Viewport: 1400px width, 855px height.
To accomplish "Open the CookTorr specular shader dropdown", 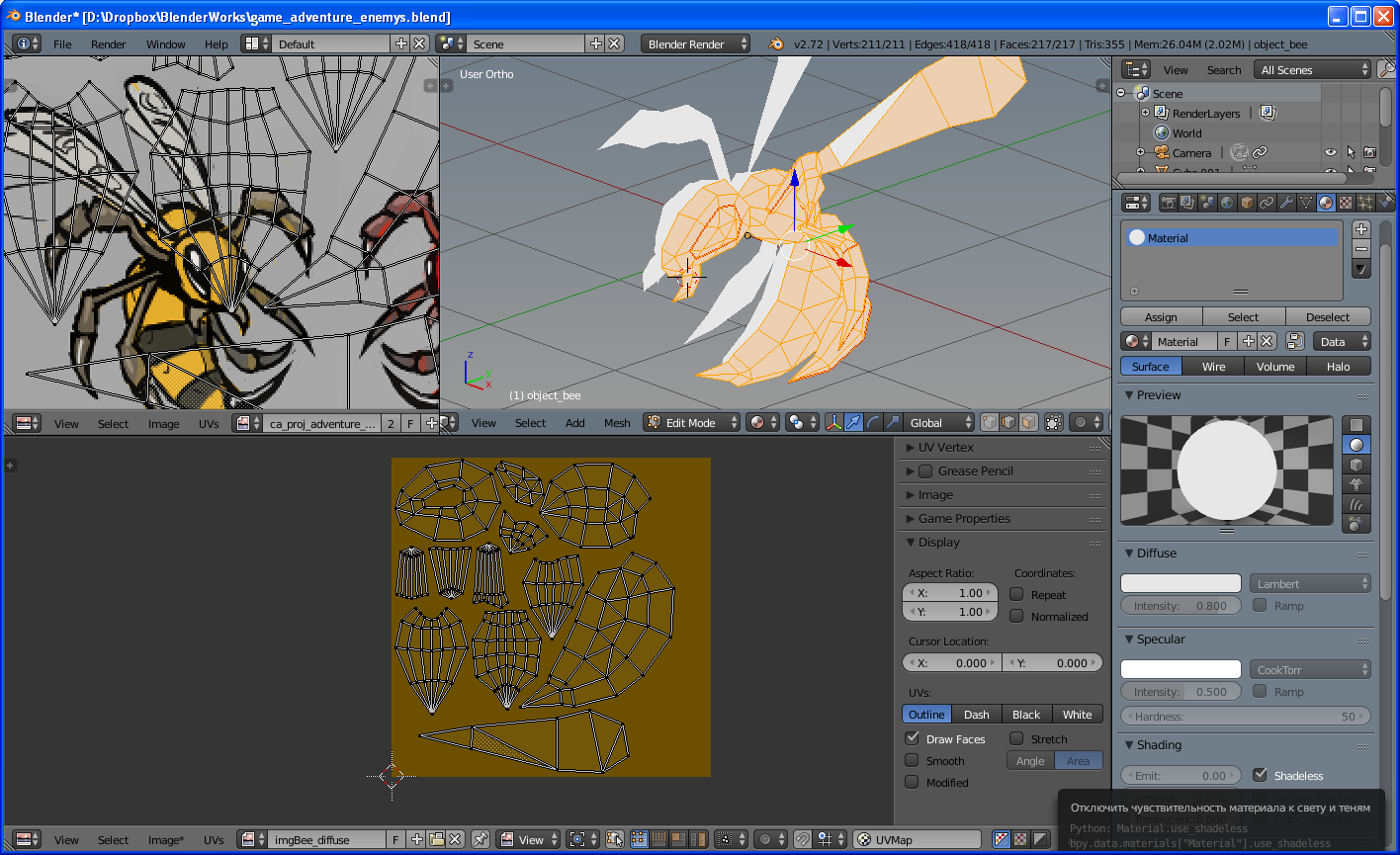I will [1310, 669].
